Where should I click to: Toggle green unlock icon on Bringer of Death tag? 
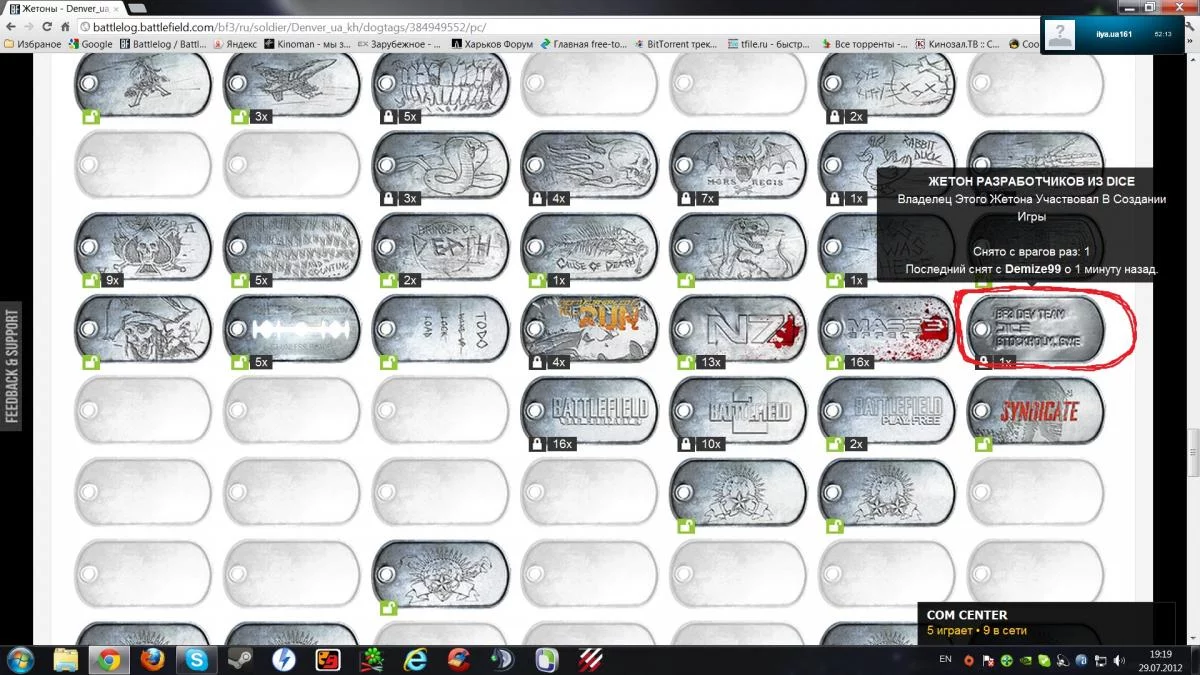(388, 280)
